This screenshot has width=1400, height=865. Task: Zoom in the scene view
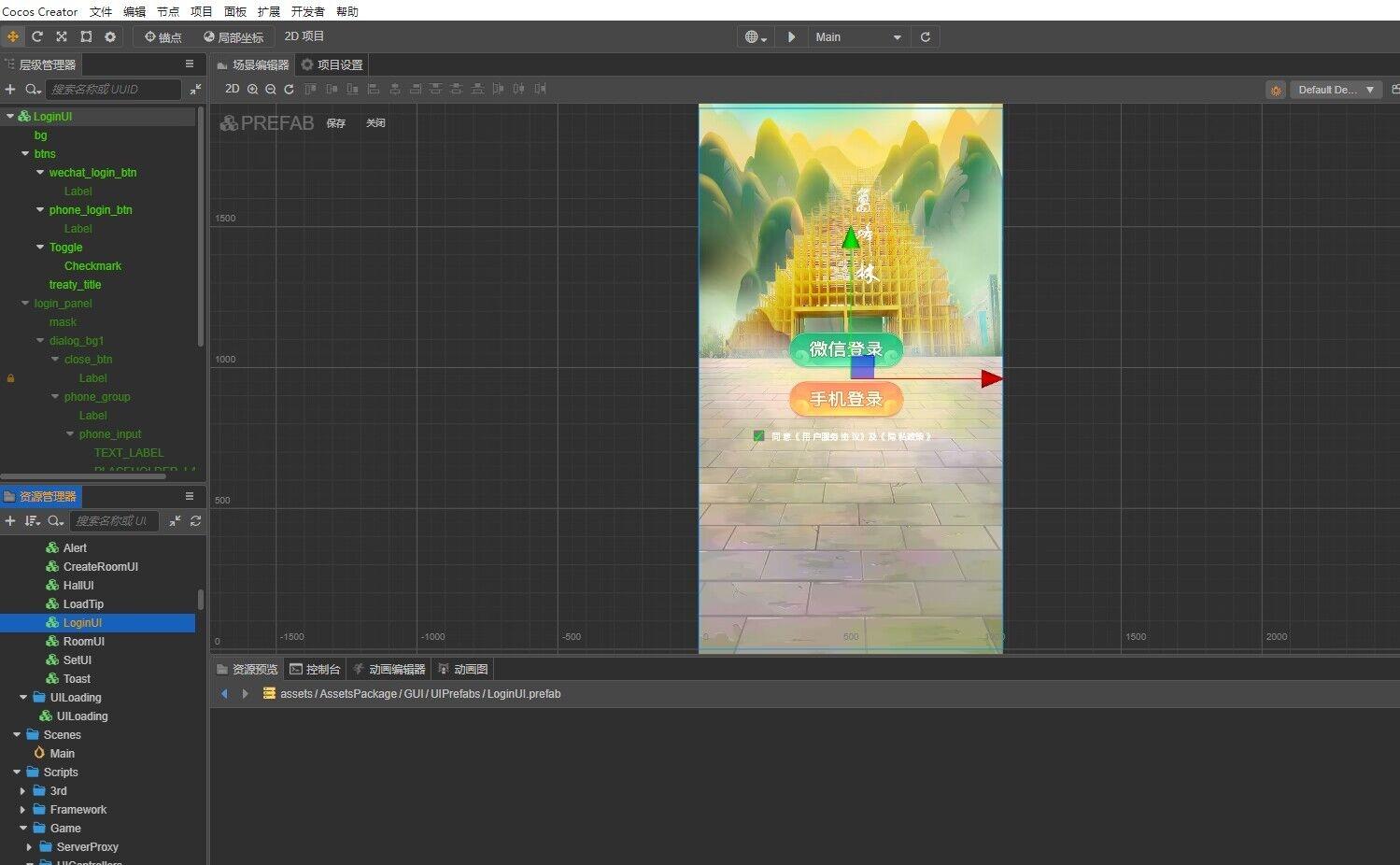click(x=252, y=89)
